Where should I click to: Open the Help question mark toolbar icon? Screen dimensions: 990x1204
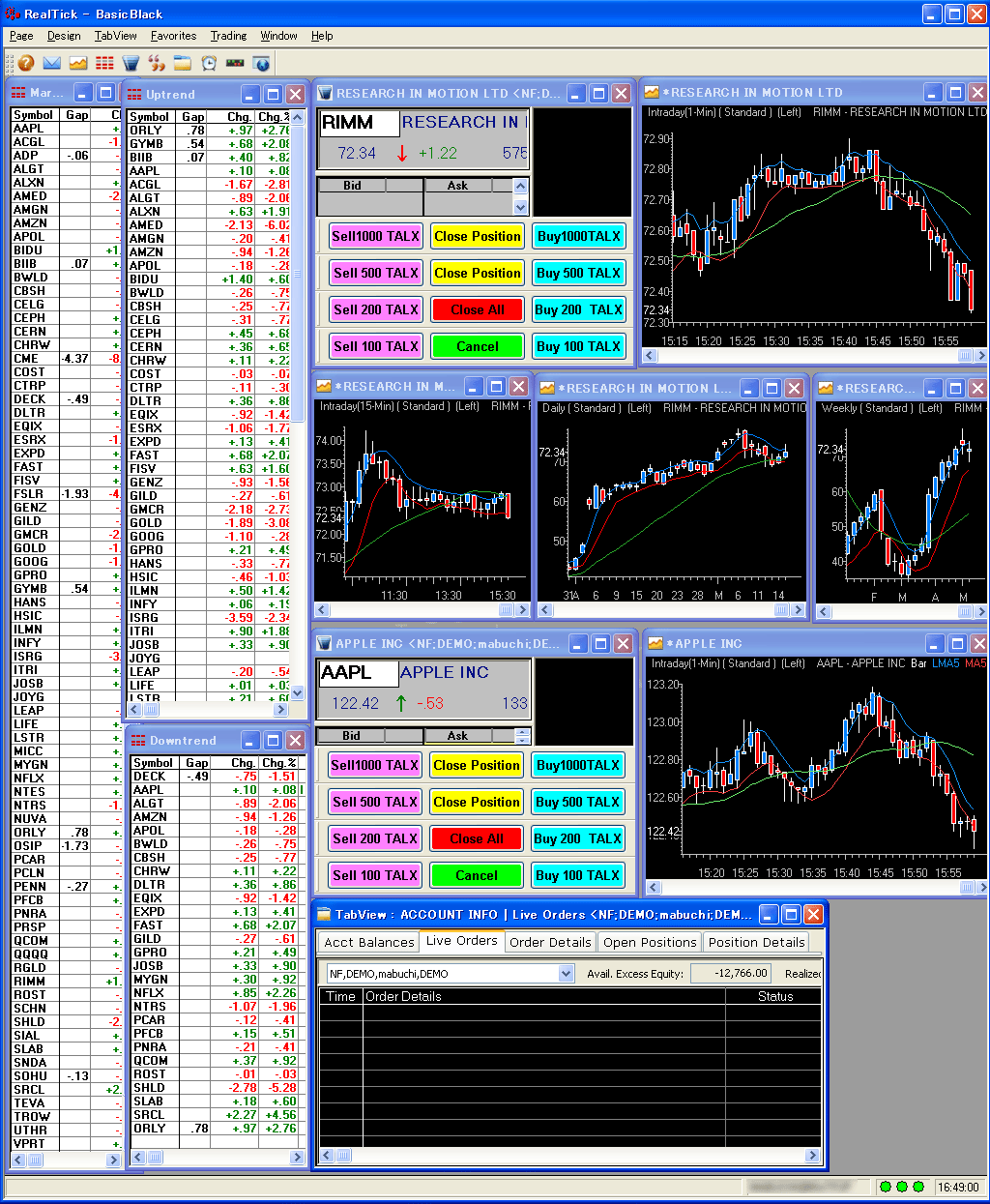(x=26, y=63)
